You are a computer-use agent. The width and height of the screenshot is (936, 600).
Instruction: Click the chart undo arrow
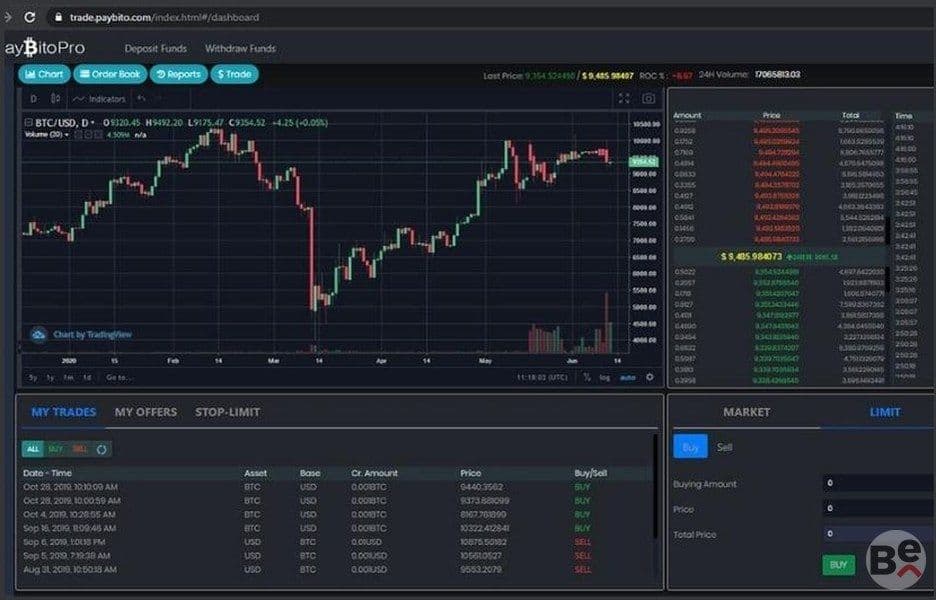point(141,99)
